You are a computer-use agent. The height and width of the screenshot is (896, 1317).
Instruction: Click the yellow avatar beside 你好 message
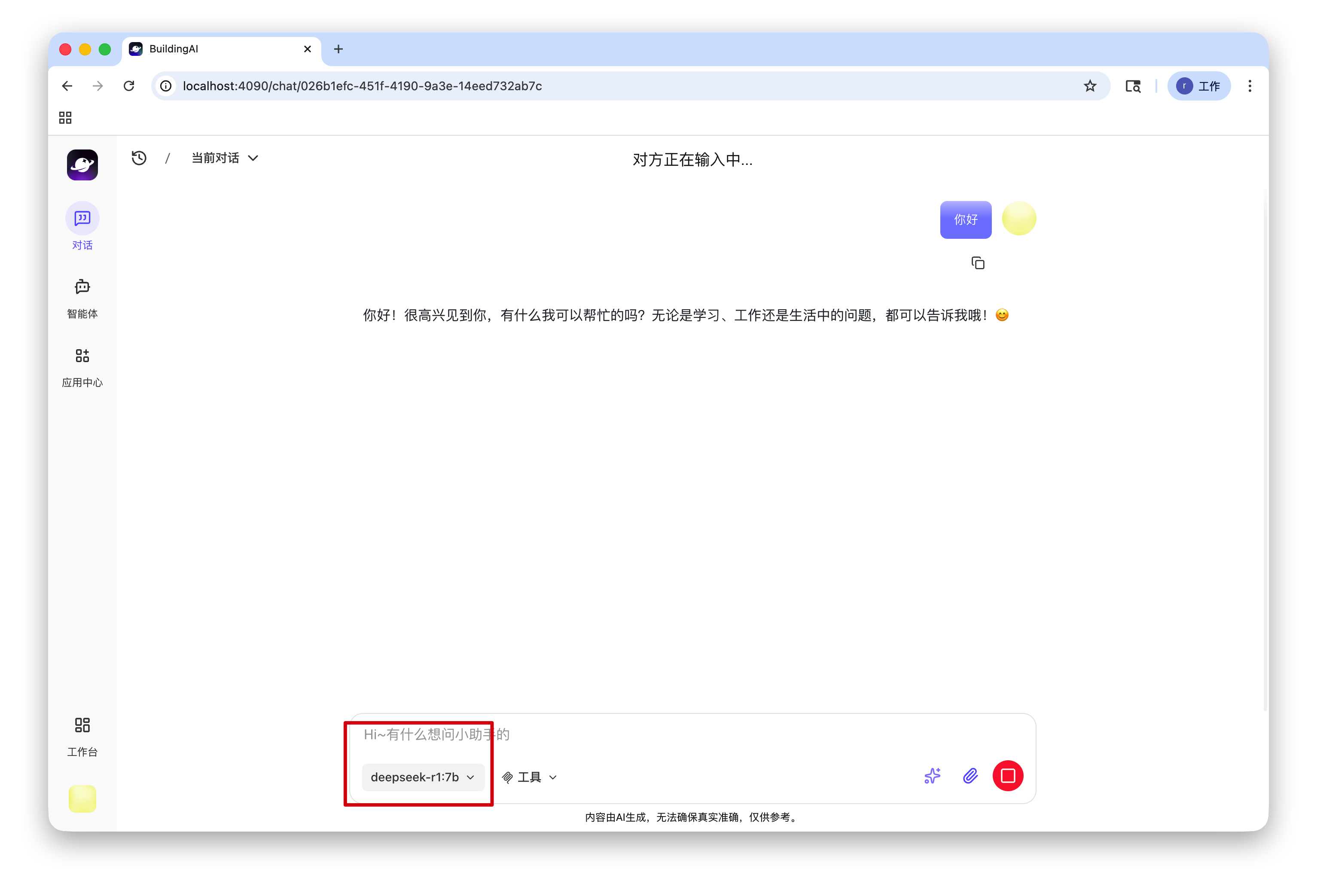(1018, 218)
